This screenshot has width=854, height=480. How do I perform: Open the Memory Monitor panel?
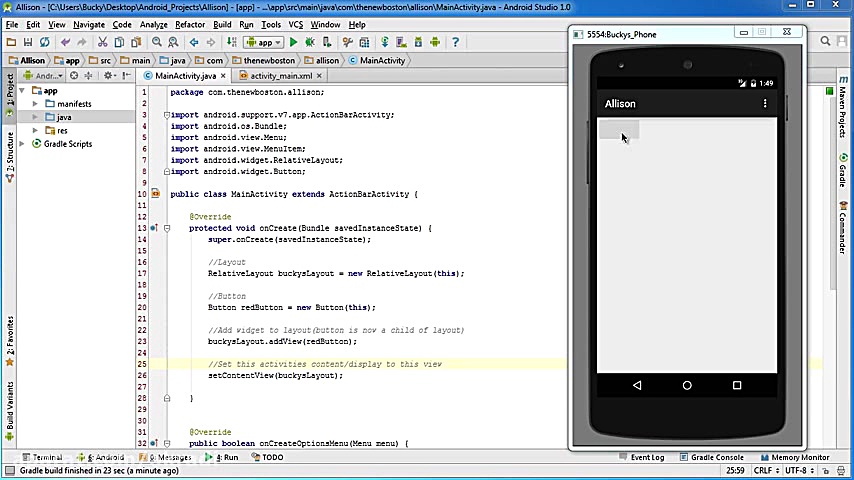pos(795,457)
